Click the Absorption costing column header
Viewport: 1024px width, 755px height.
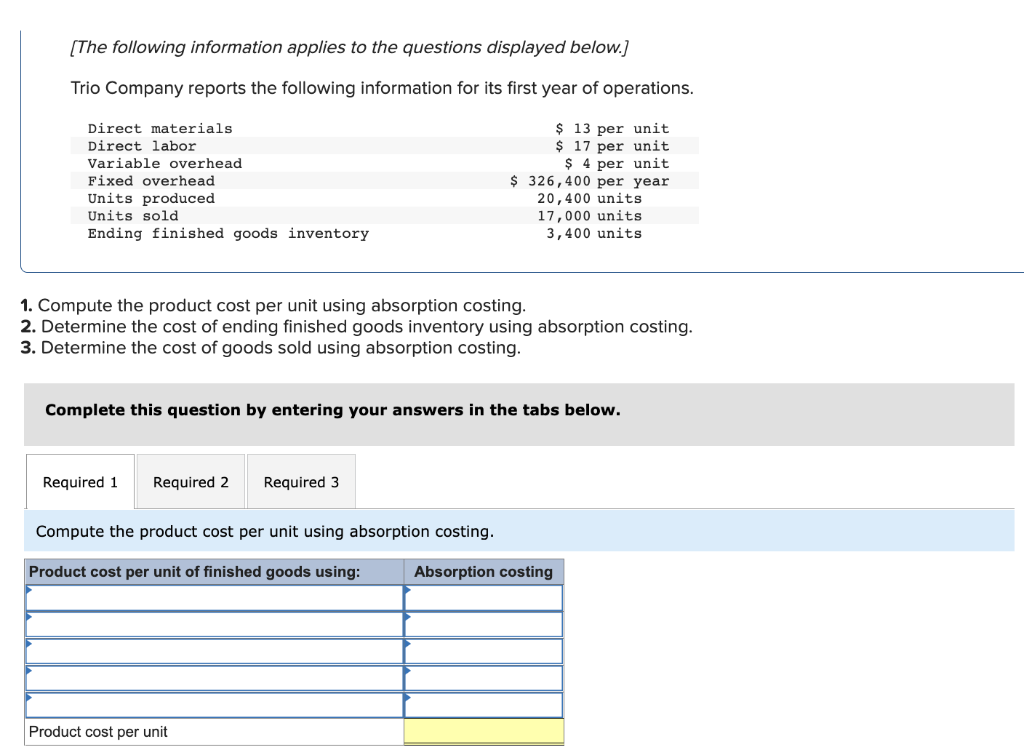coord(483,571)
